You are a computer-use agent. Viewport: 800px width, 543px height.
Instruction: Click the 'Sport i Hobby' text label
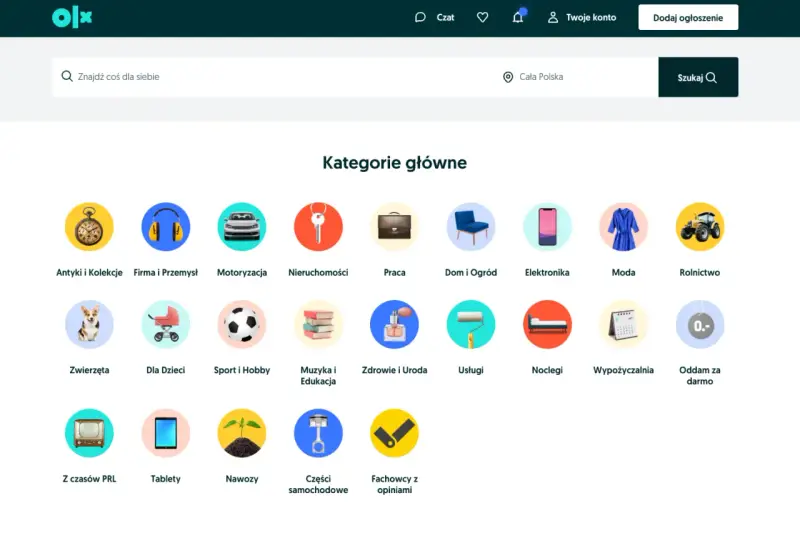pos(242,370)
